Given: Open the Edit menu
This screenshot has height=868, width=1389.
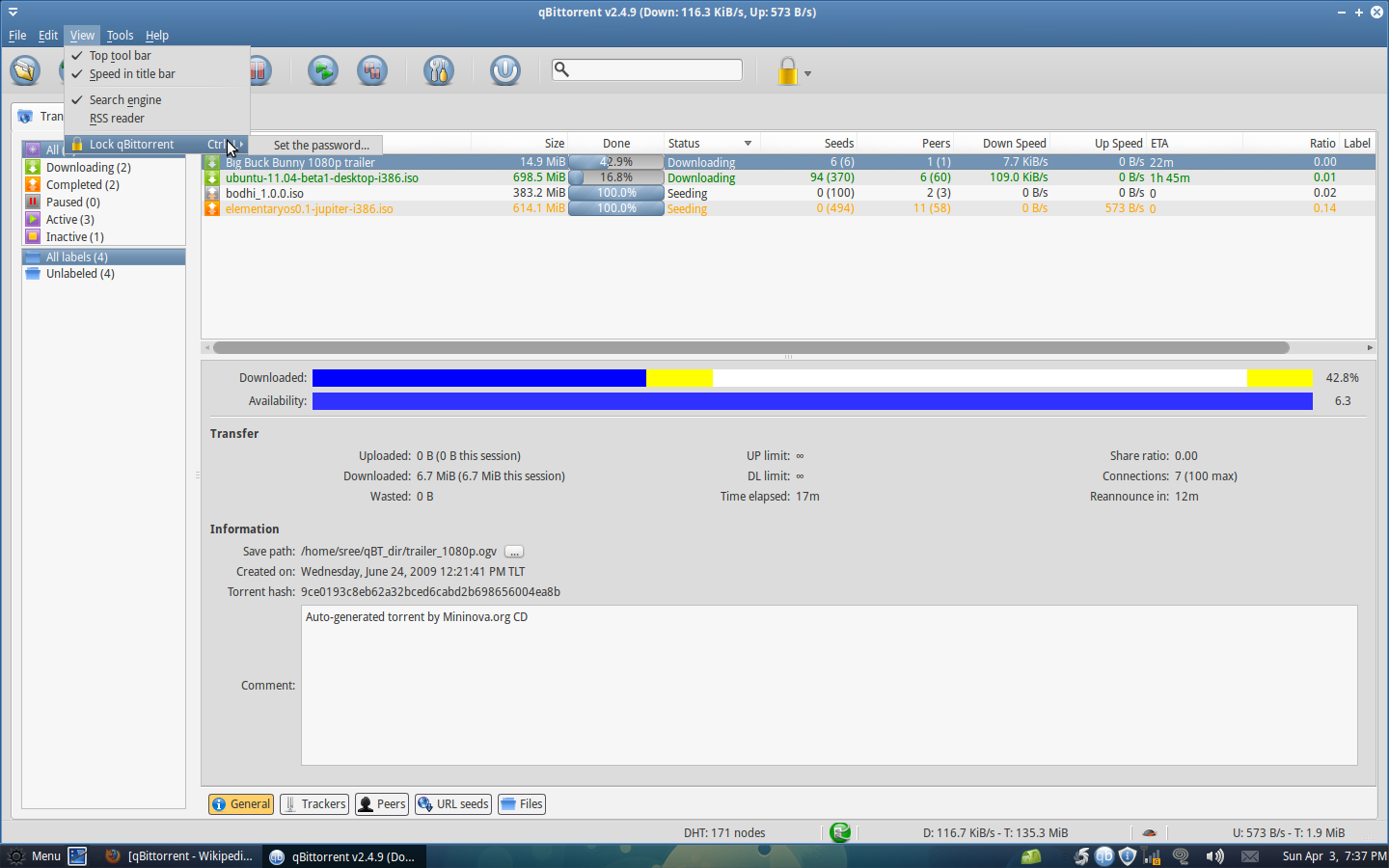Looking at the screenshot, I should [x=48, y=36].
